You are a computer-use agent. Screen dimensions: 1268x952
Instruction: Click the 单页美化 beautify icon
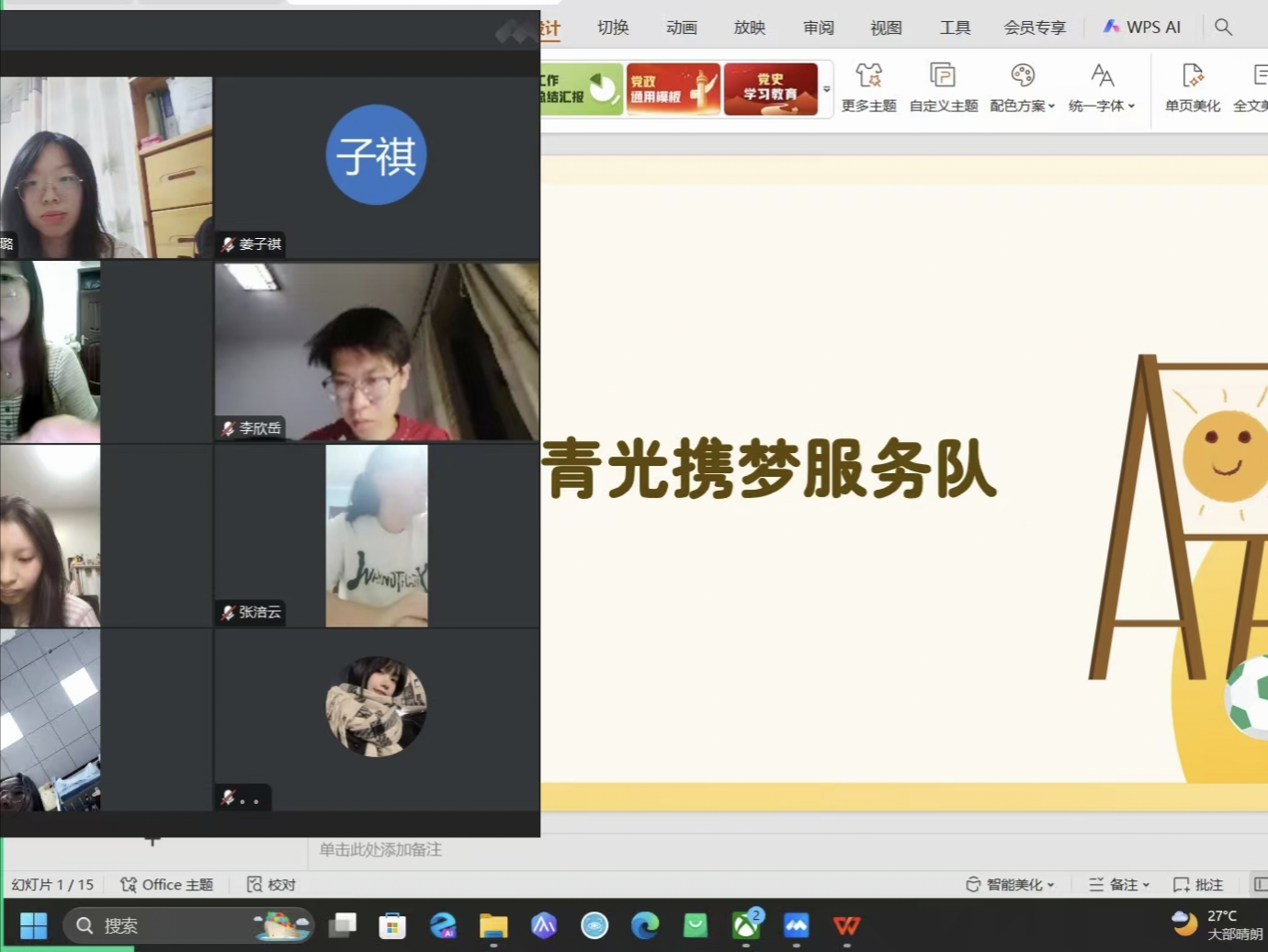point(1192,75)
